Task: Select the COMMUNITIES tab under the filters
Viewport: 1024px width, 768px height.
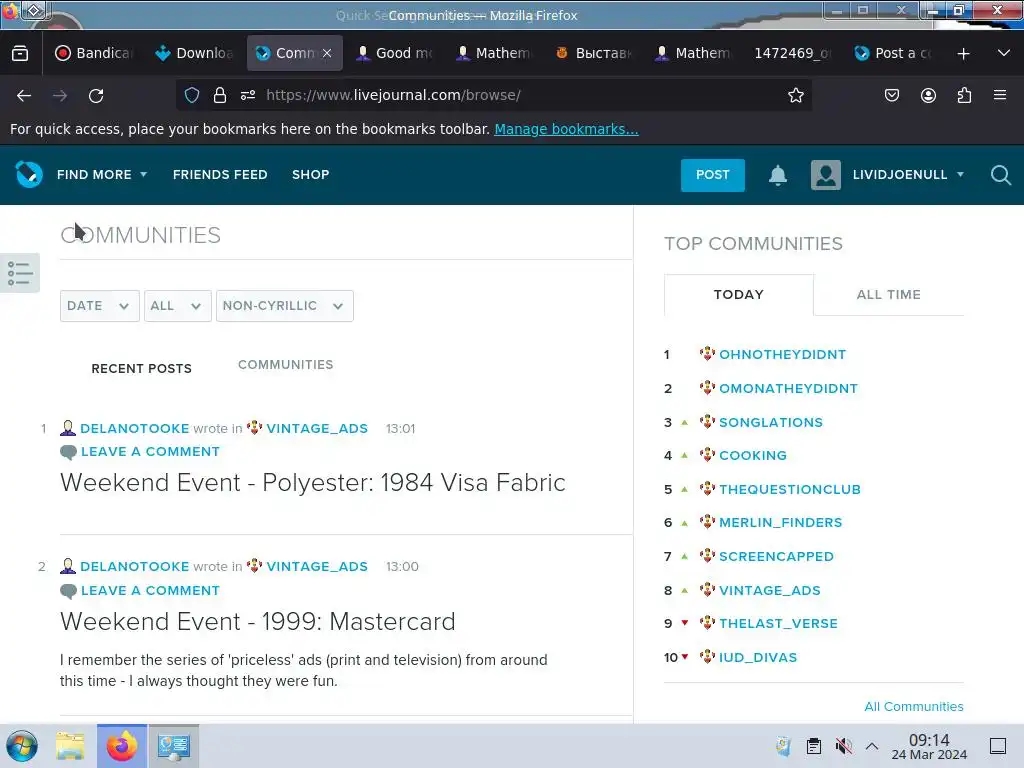Action: coord(285,364)
